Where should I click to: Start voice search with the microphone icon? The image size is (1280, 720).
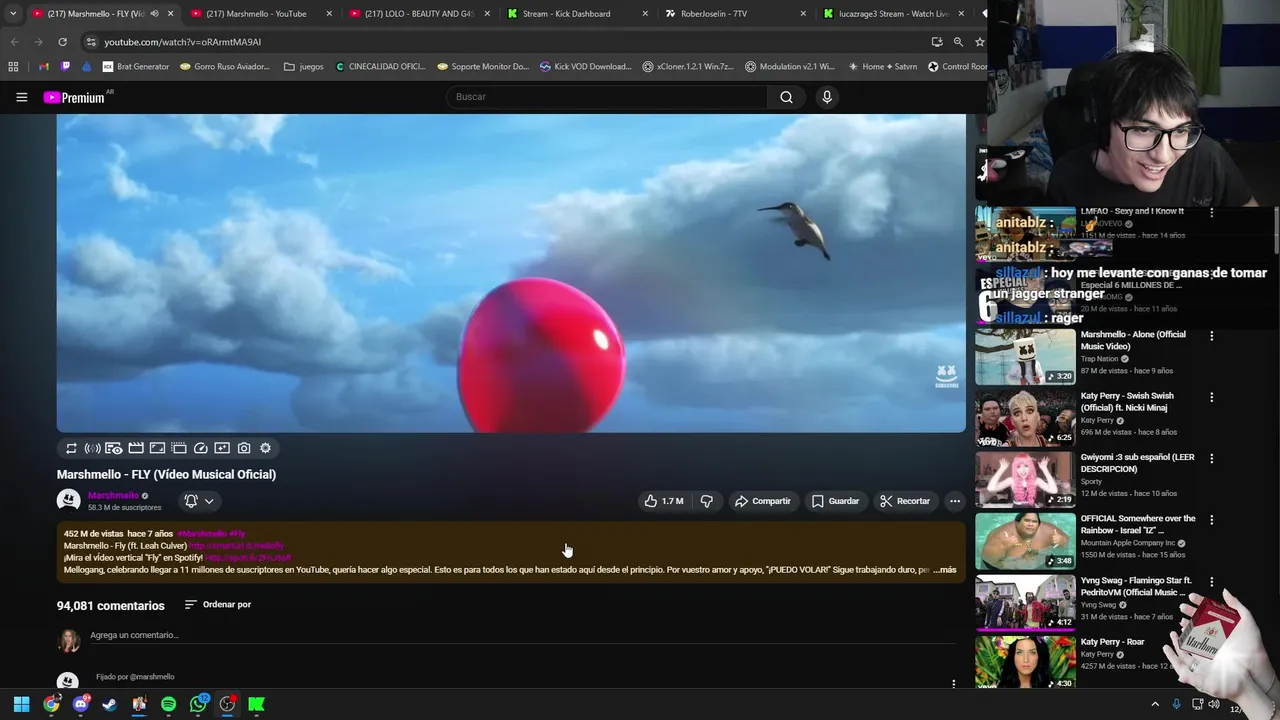tap(826, 97)
